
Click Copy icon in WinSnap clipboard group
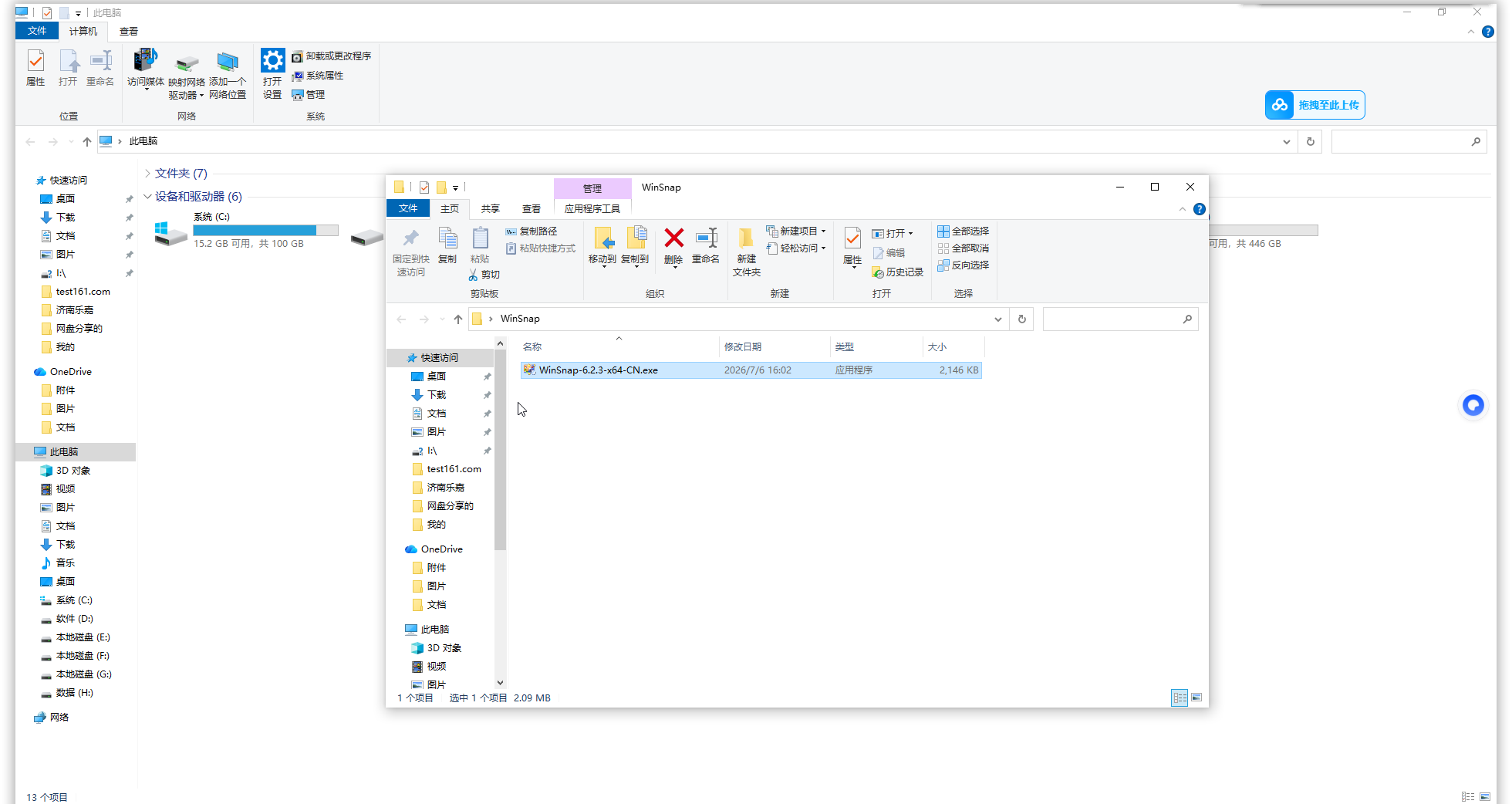[x=447, y=246]
